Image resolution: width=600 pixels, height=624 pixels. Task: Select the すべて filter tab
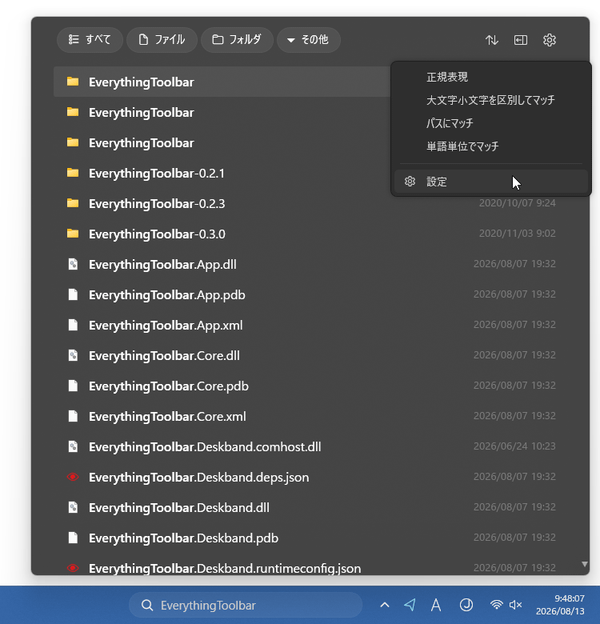click(90, 40)
